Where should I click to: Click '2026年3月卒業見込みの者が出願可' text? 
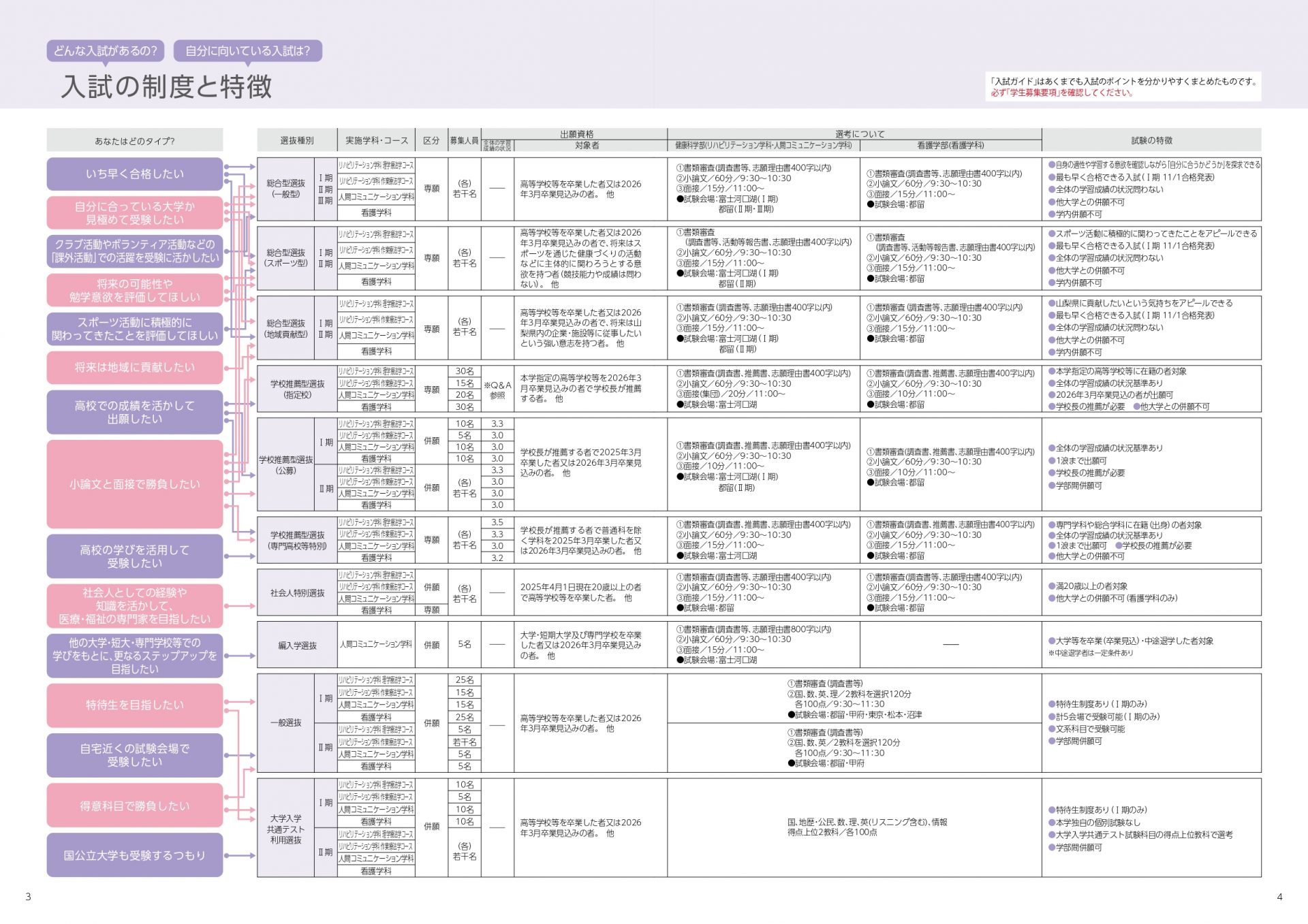point(1110,395)
